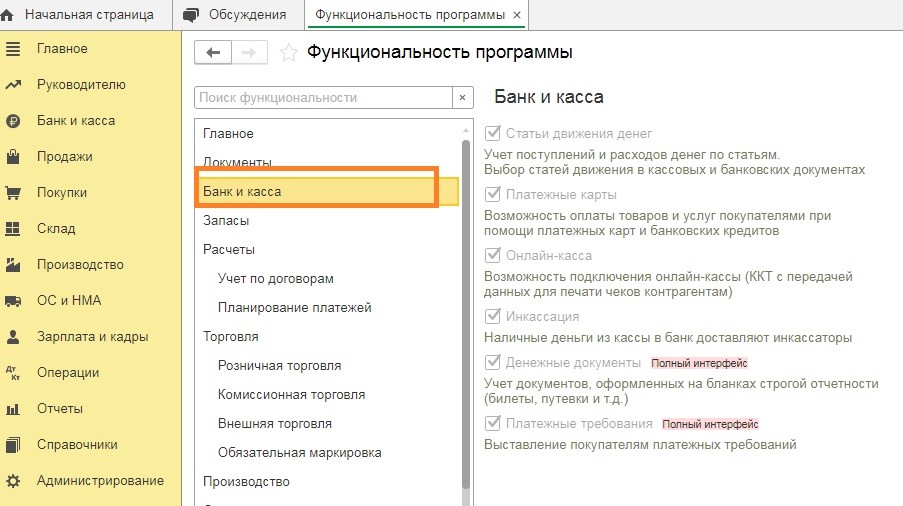903x506 pixels.
Task: Close the Функциональность программы tab
Action: pos(517,15)
